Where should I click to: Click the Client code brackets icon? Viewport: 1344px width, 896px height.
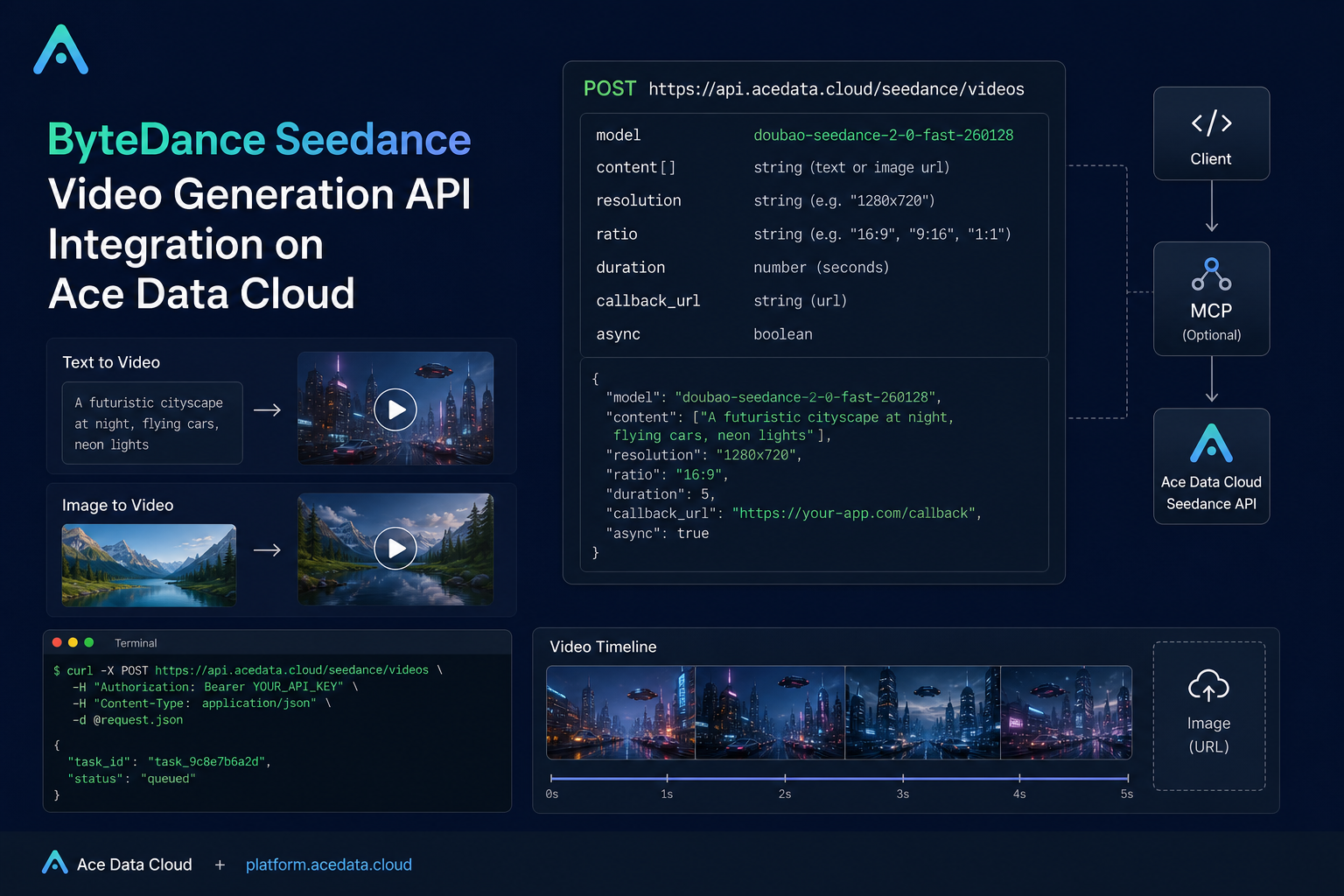click(x=1211, y=123)
